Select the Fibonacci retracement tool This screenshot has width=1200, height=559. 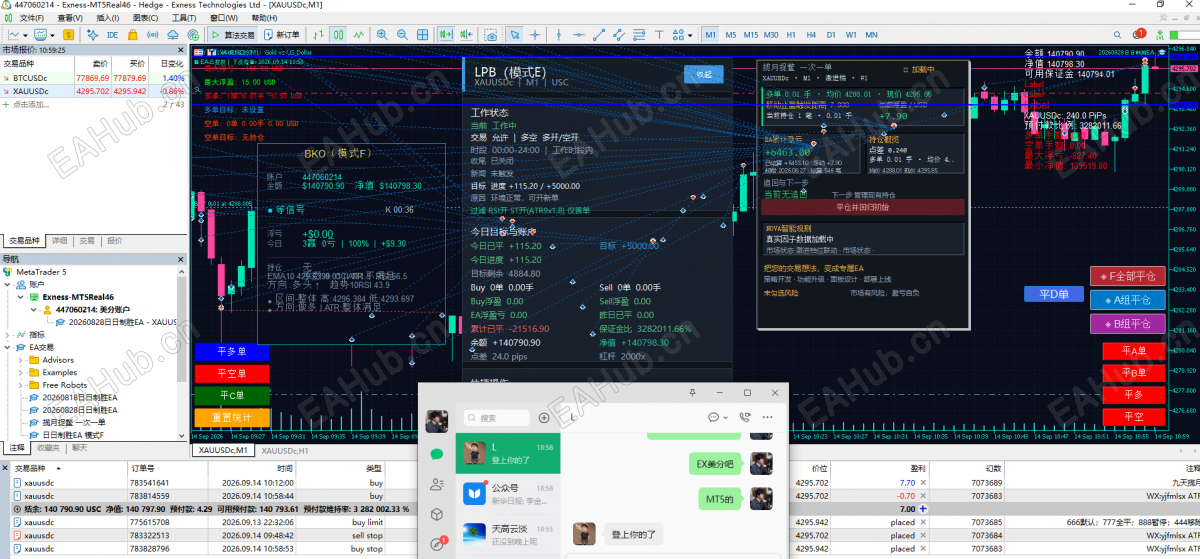click(x=639, y=35)
